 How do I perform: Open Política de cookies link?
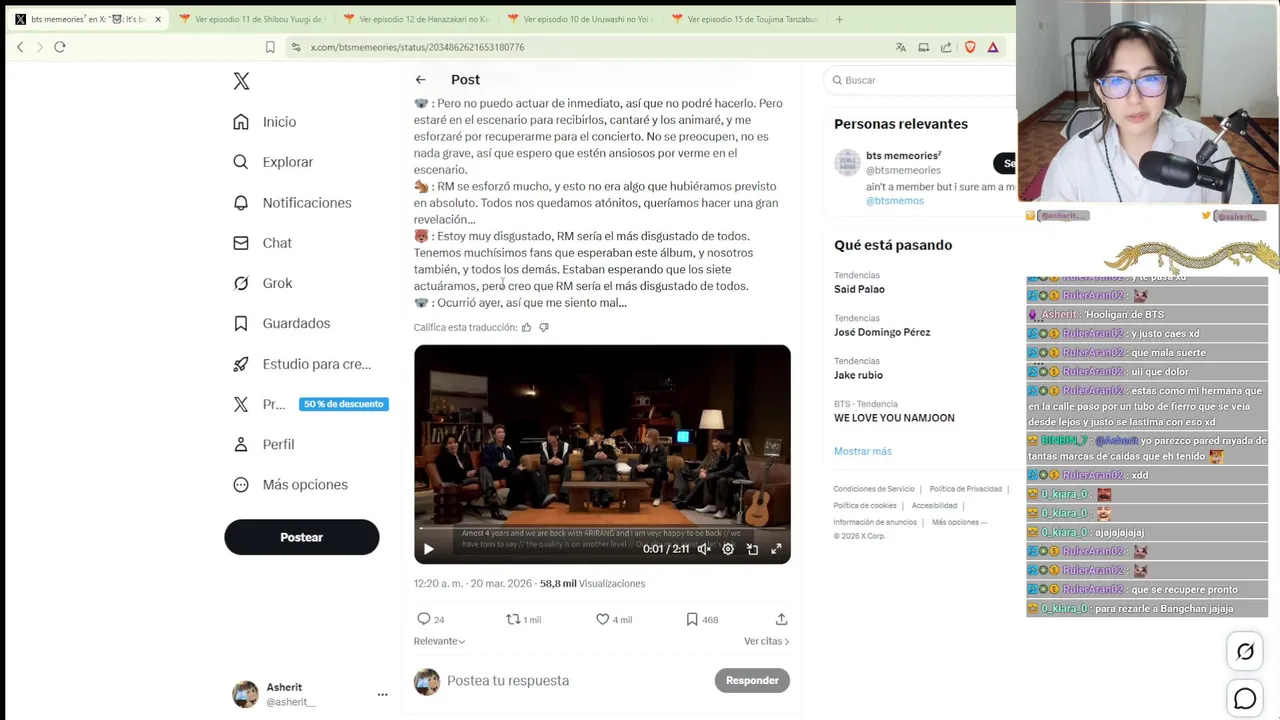[865, 506]
